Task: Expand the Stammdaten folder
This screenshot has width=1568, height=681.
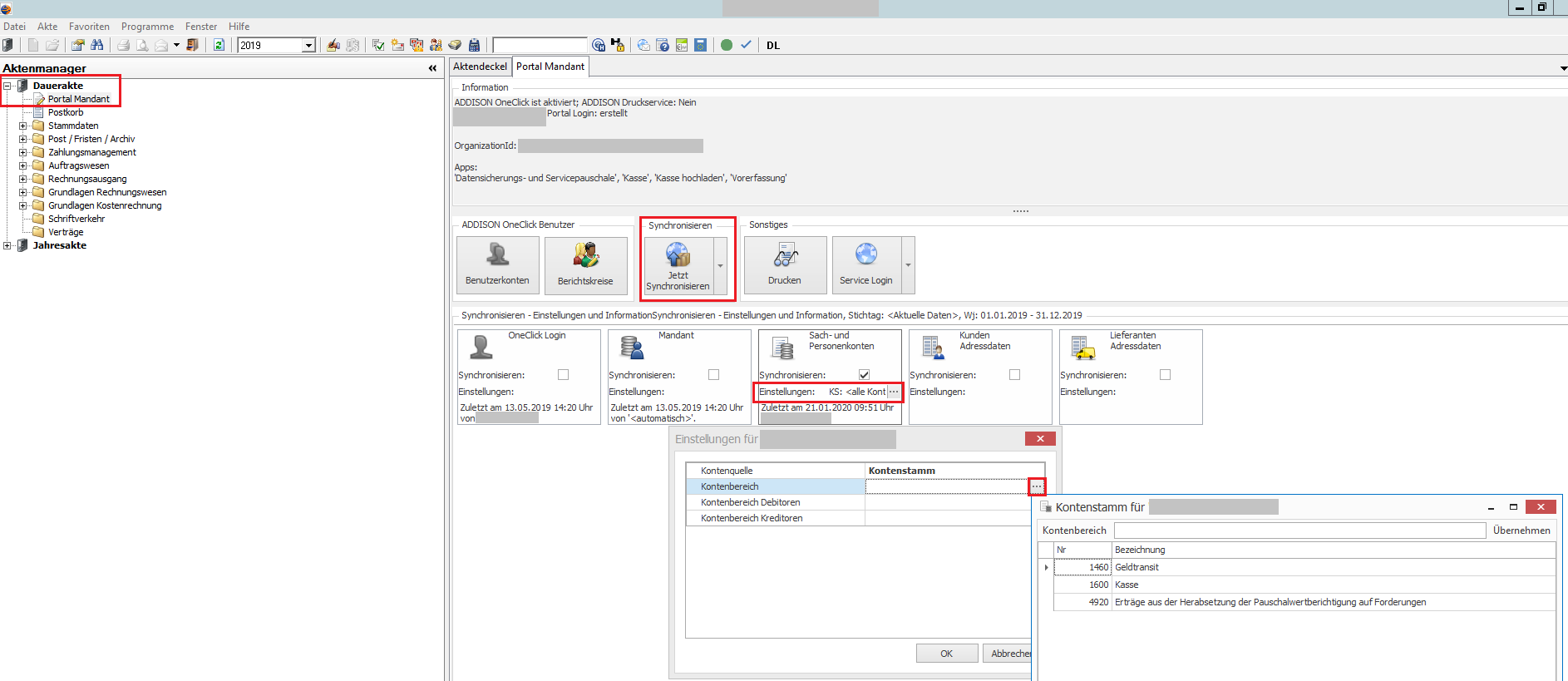Action: tap(23, 126)
